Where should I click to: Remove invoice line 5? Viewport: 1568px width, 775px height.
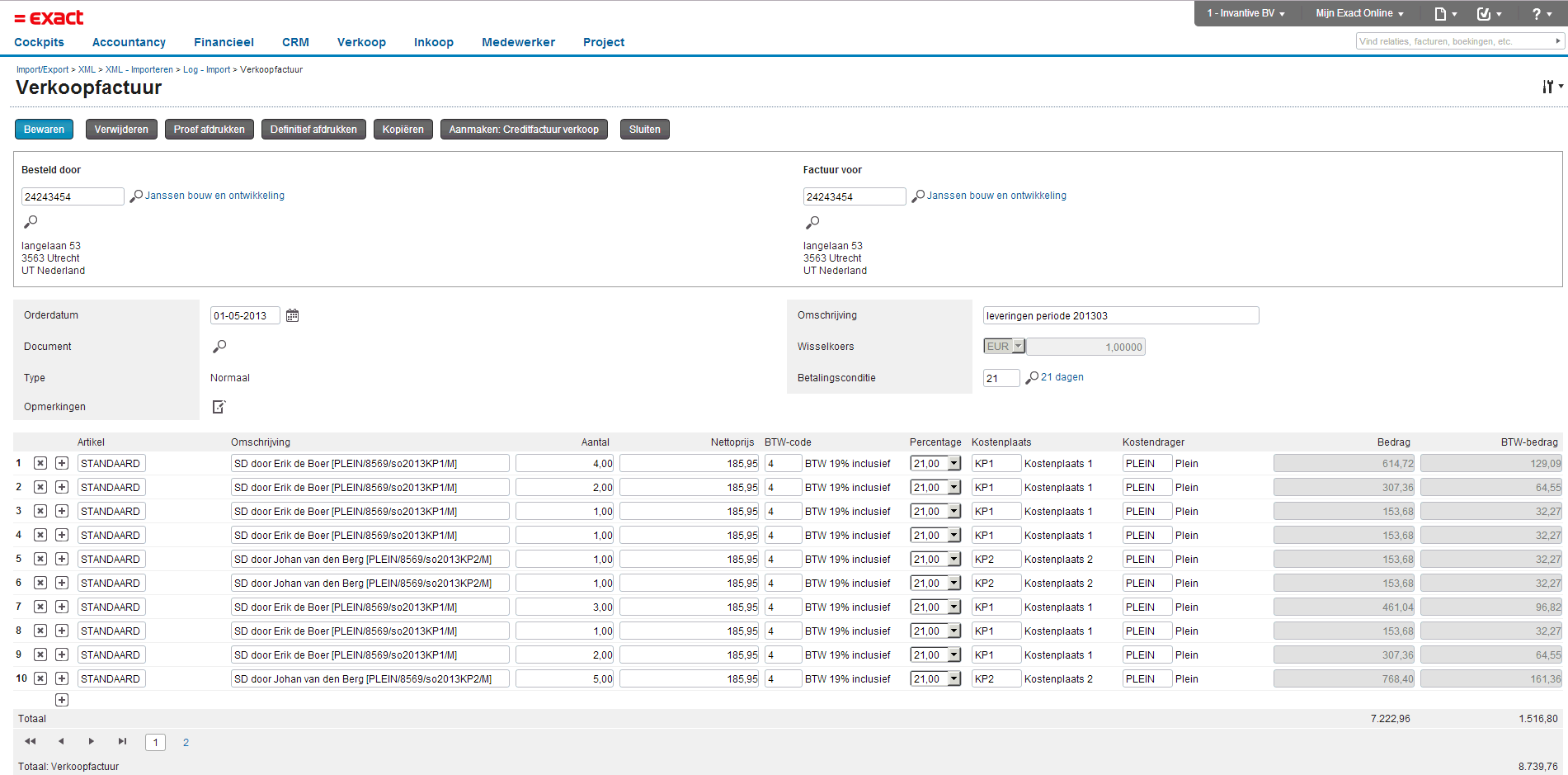(x=40, y=560)
